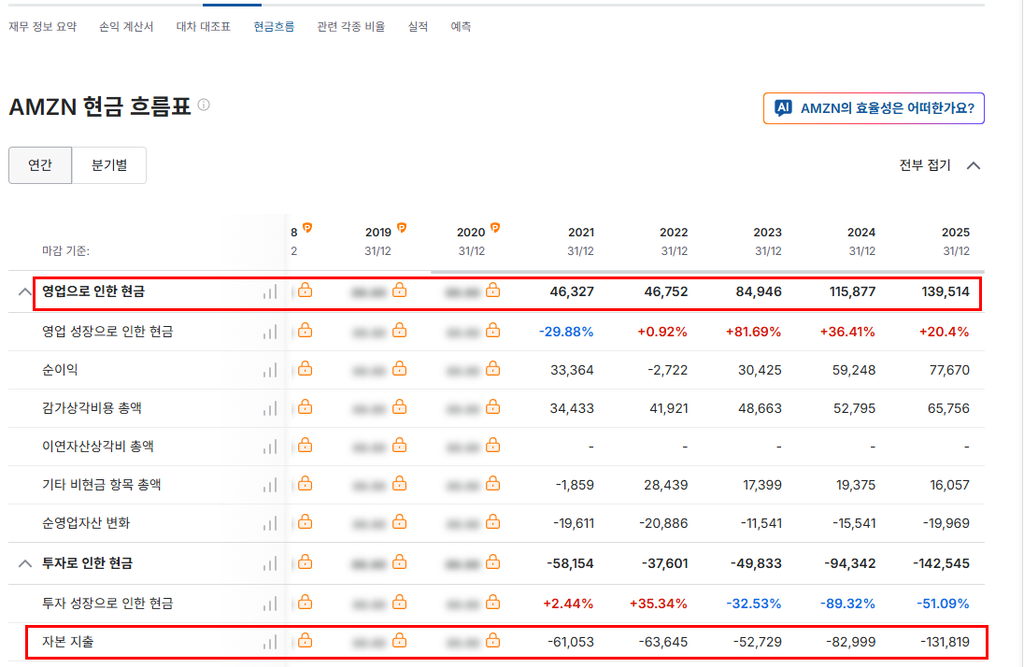This screenshot has width=1024, height=667.
Task: Click the 115,877 value under 2024
Action: 852,292
